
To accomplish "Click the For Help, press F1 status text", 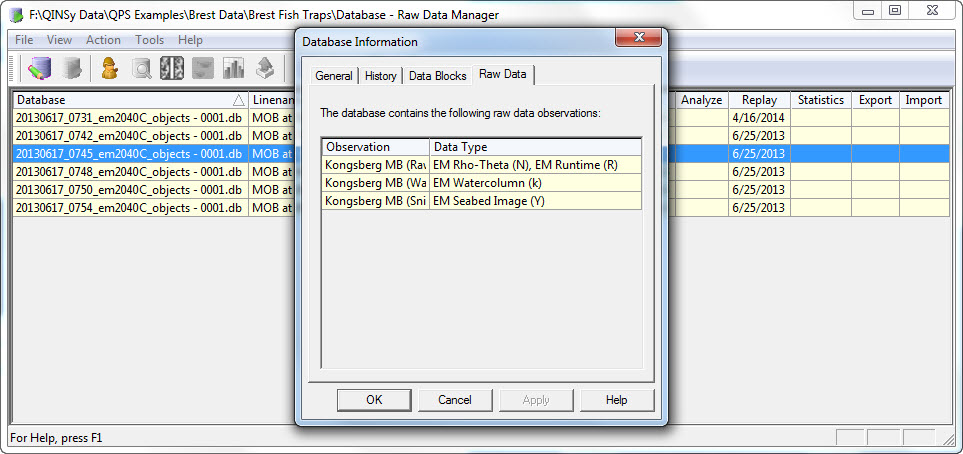I will 57,438.
